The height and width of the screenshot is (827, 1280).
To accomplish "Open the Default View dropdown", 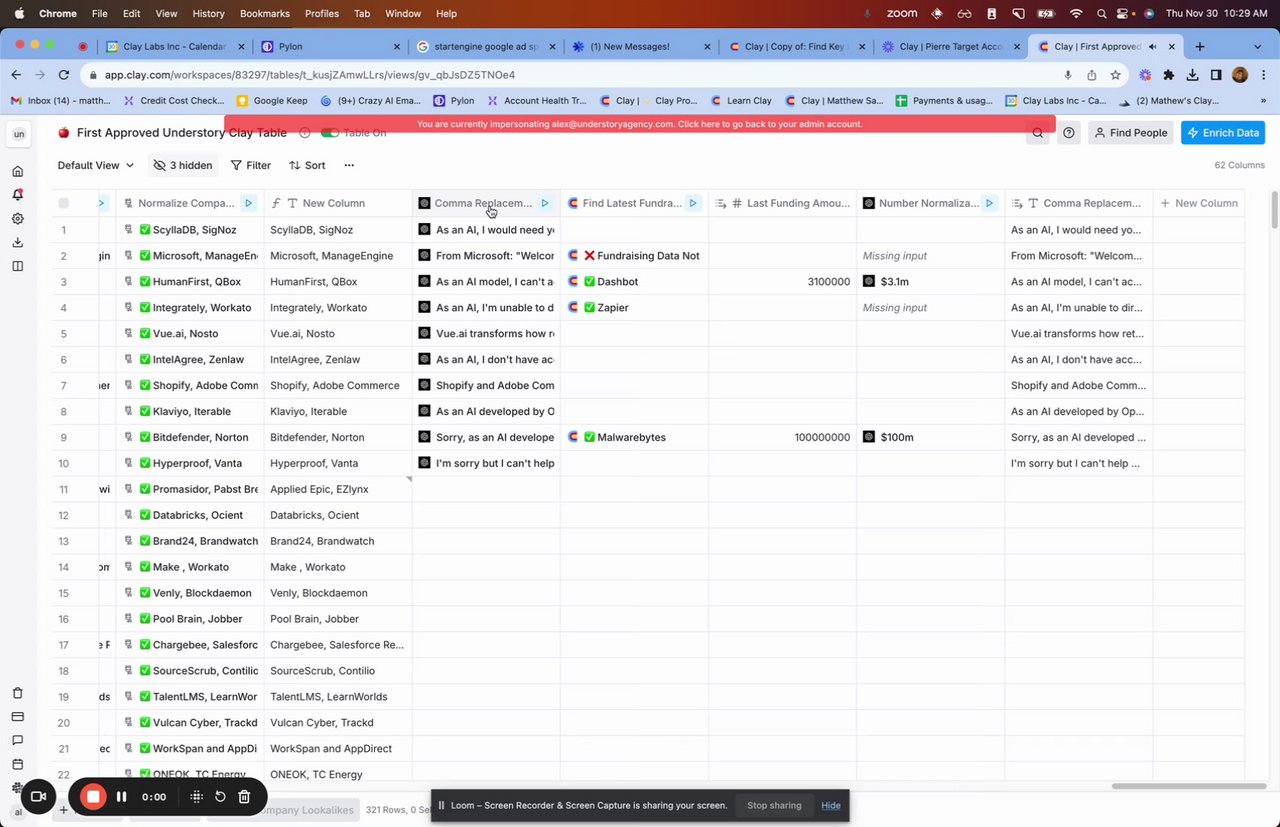I will click(x=96, y=165).
